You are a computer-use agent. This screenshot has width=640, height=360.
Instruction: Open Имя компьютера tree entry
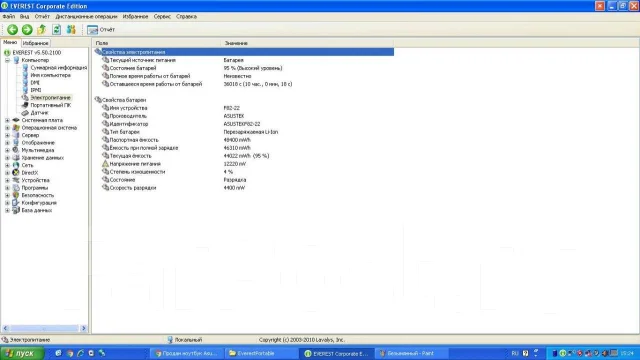click(x=50, y=75)
